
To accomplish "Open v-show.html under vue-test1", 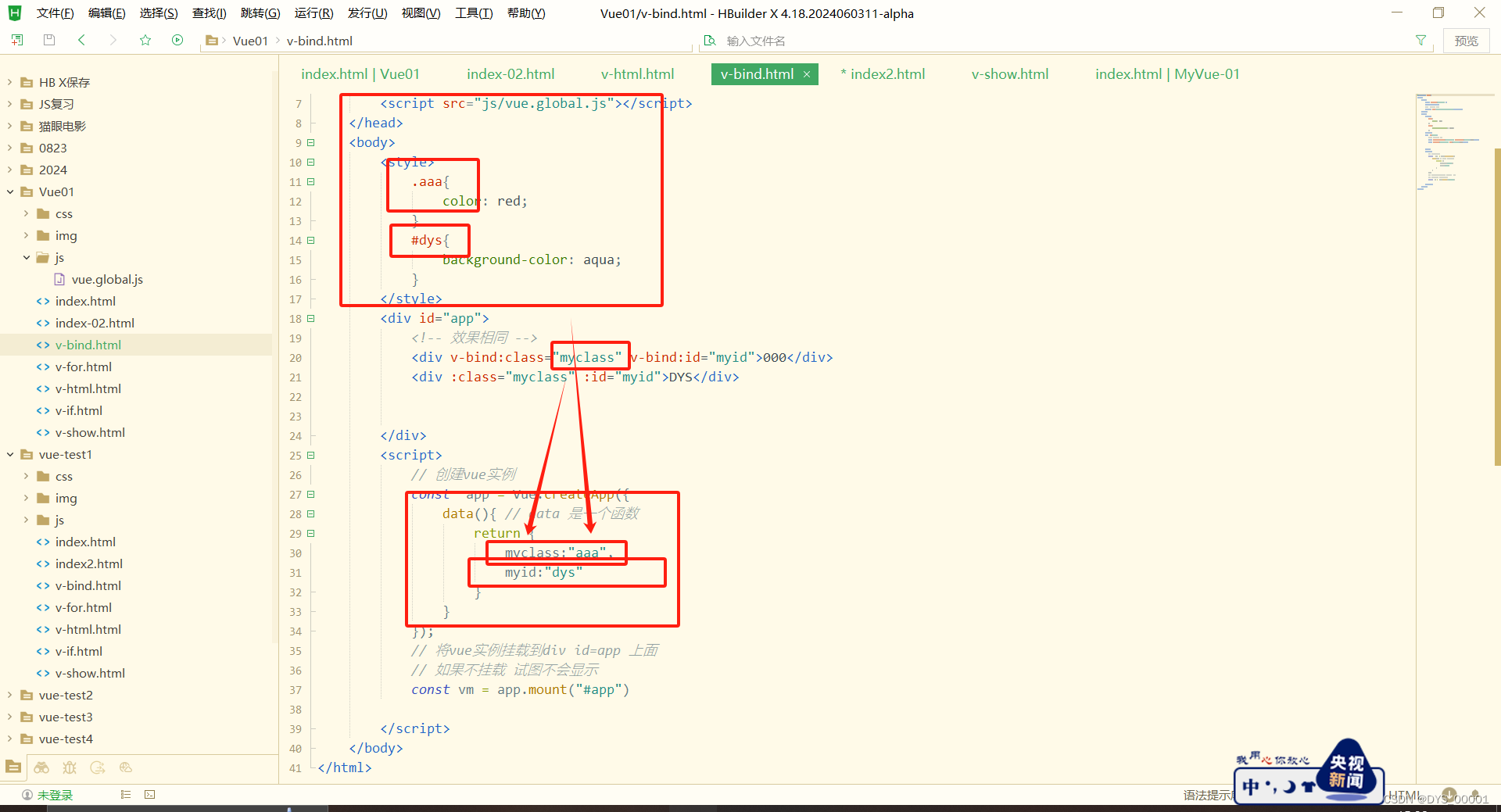I will tap(90, 673).
